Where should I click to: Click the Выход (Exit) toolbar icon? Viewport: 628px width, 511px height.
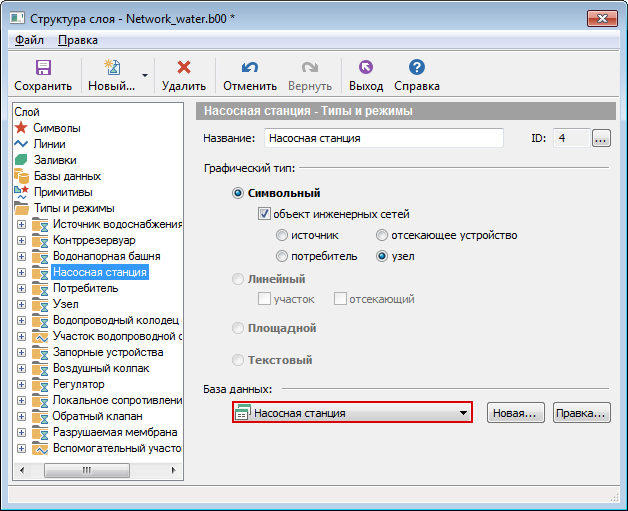tap(365, 68)
